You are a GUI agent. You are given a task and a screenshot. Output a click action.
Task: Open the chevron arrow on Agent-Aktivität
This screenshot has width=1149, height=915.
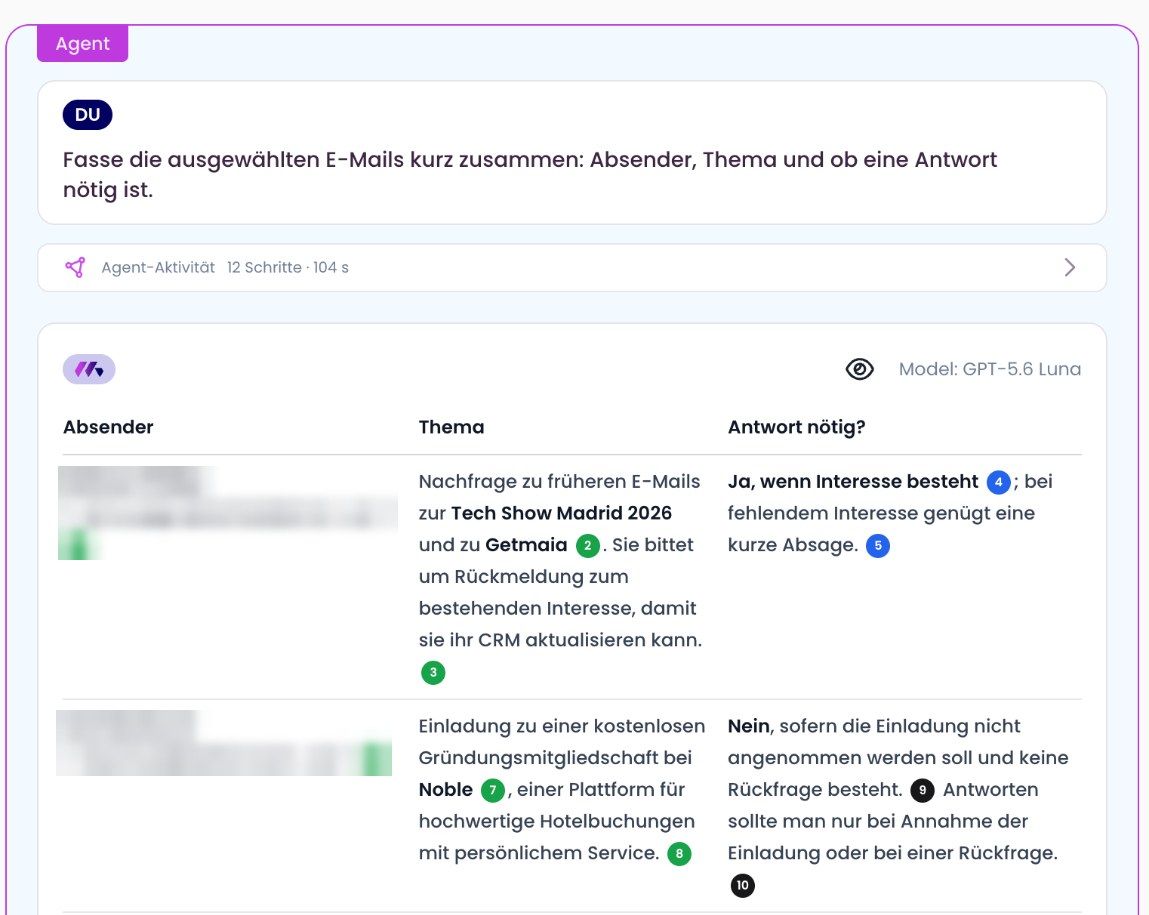coord(1069,267)
